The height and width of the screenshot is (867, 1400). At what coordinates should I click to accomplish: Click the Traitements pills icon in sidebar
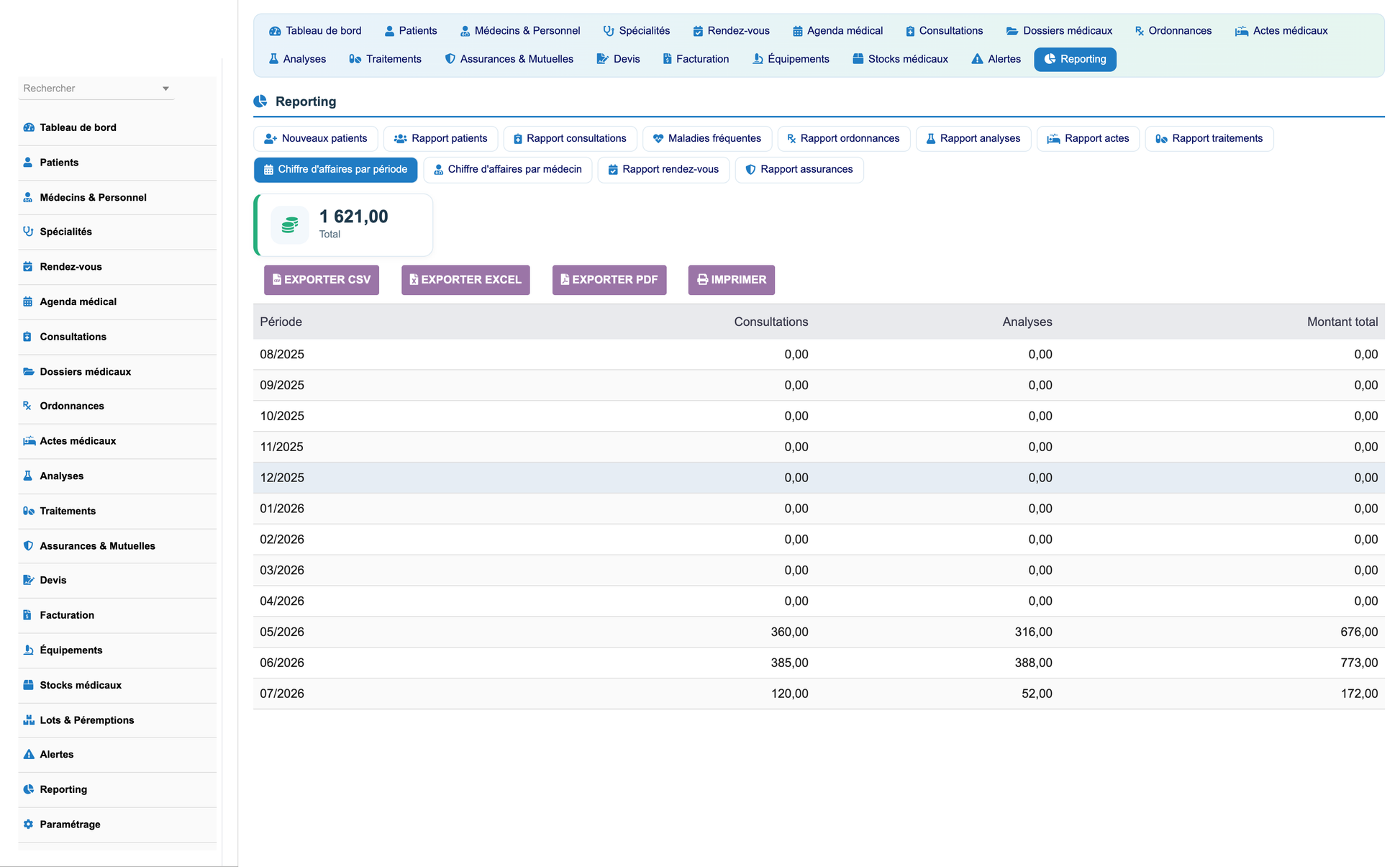pyautogui.click(x=29, y=511)
